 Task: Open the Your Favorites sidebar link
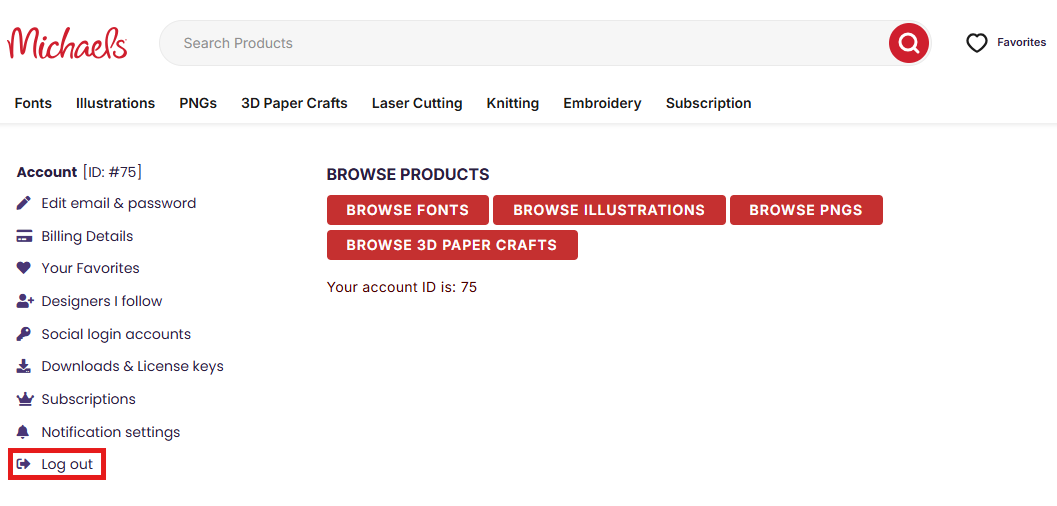click(90, 268)
